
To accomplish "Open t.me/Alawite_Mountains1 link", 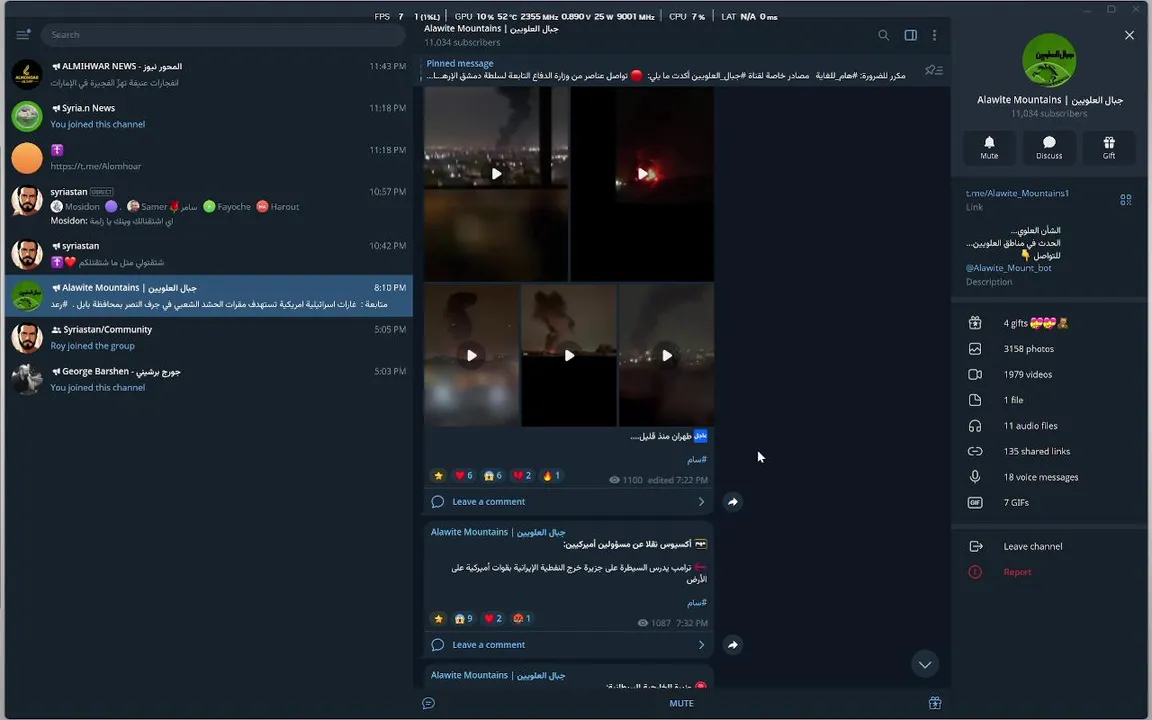I will pyautogui.click(x=1017, y=193).
